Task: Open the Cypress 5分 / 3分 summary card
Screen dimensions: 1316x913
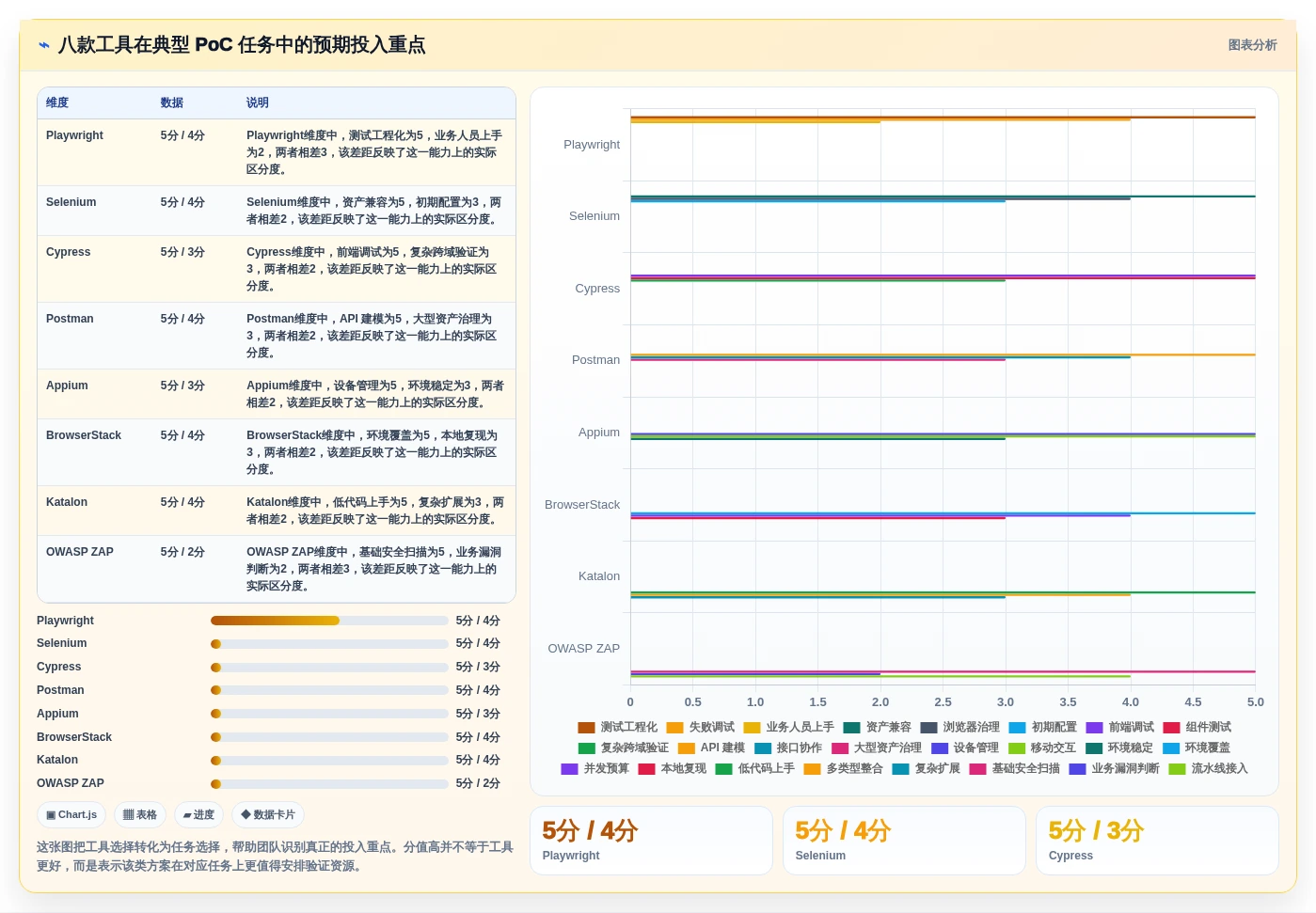Action: pyautogui.click(x=1157, y=841)
